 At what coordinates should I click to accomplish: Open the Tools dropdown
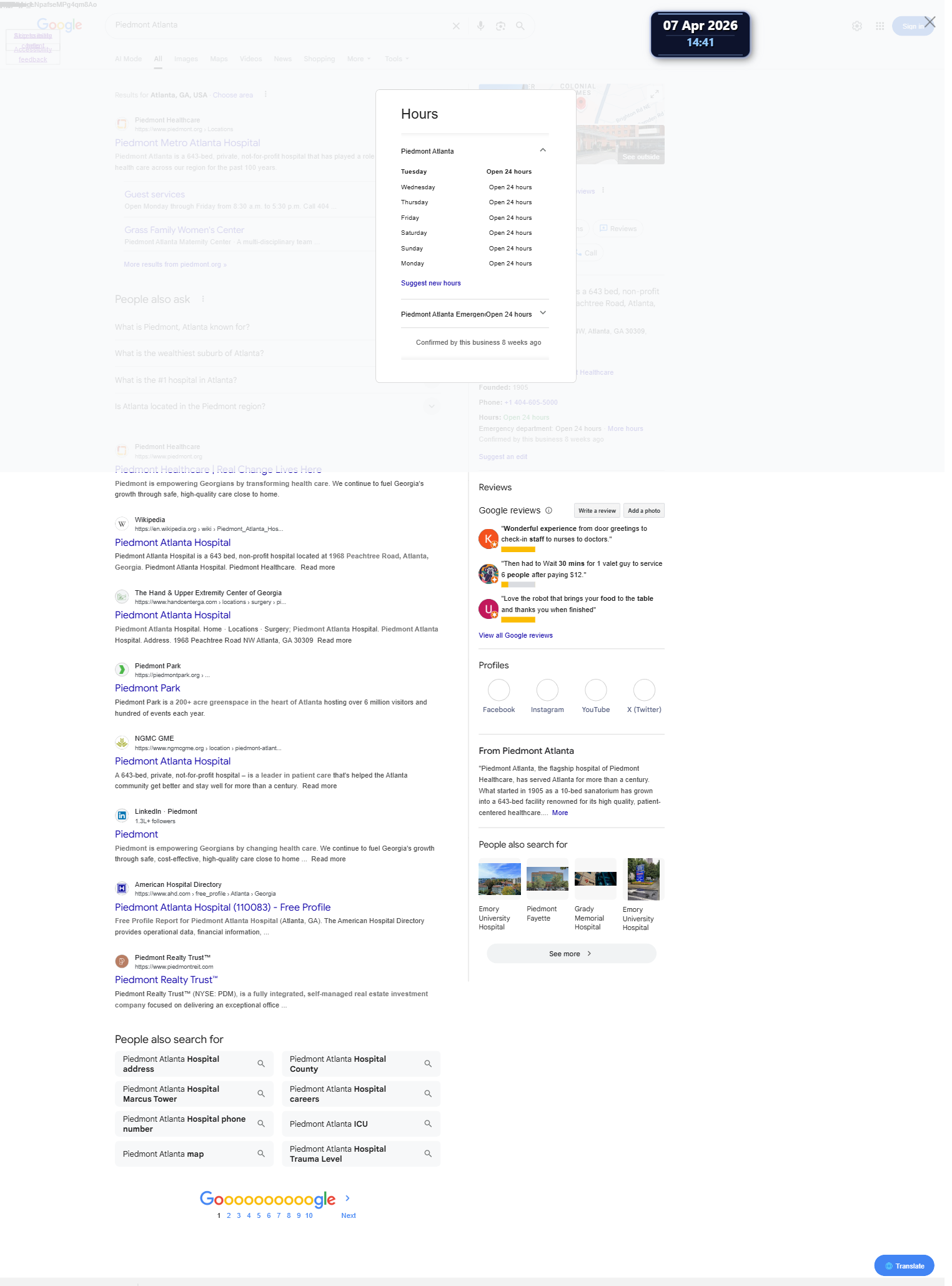pos(397,59)
